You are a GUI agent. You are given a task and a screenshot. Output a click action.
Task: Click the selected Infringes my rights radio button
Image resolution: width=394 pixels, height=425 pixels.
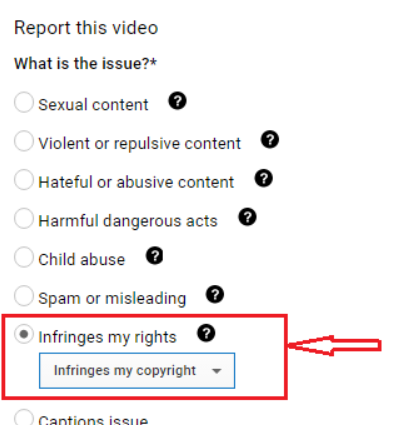click(24, 334)
